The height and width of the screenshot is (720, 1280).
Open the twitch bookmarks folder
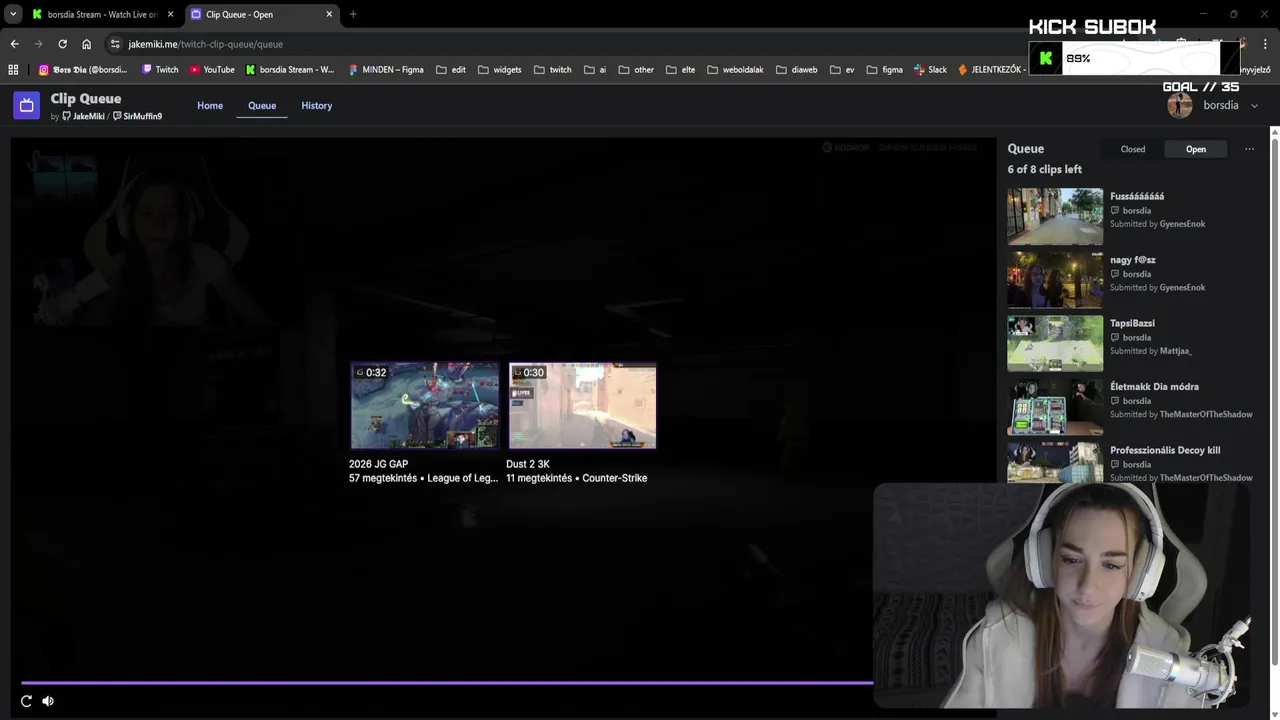552,70
